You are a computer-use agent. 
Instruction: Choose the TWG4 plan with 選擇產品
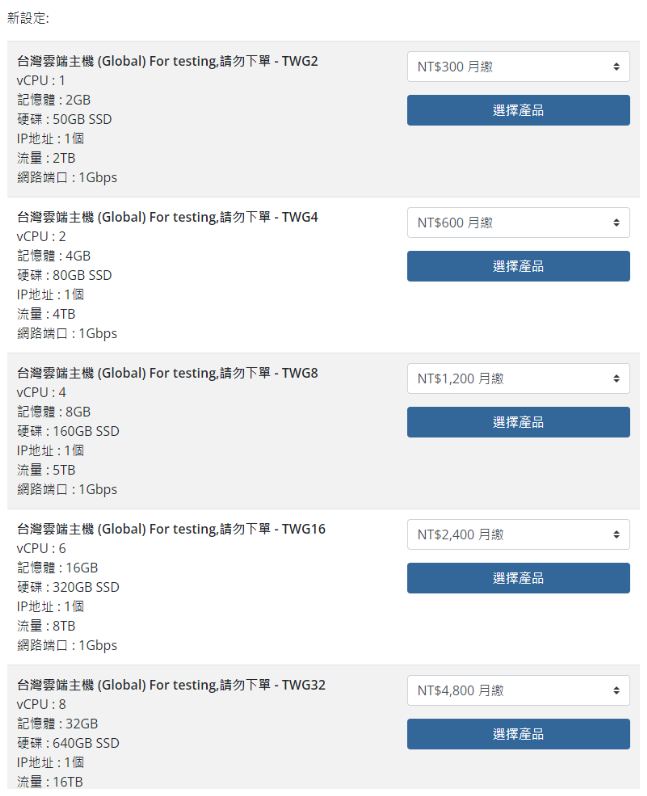pyautogui.click(x=518, y=266)
